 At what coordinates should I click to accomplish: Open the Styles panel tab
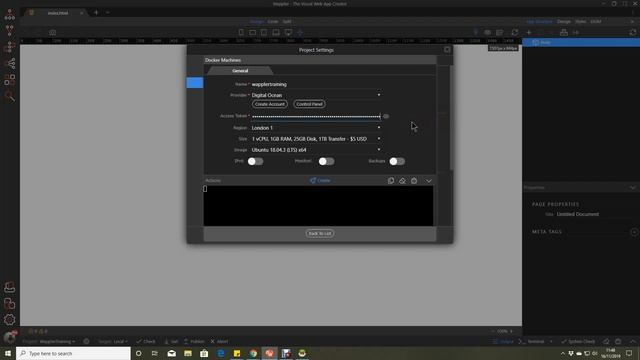(x=581, y=21)
